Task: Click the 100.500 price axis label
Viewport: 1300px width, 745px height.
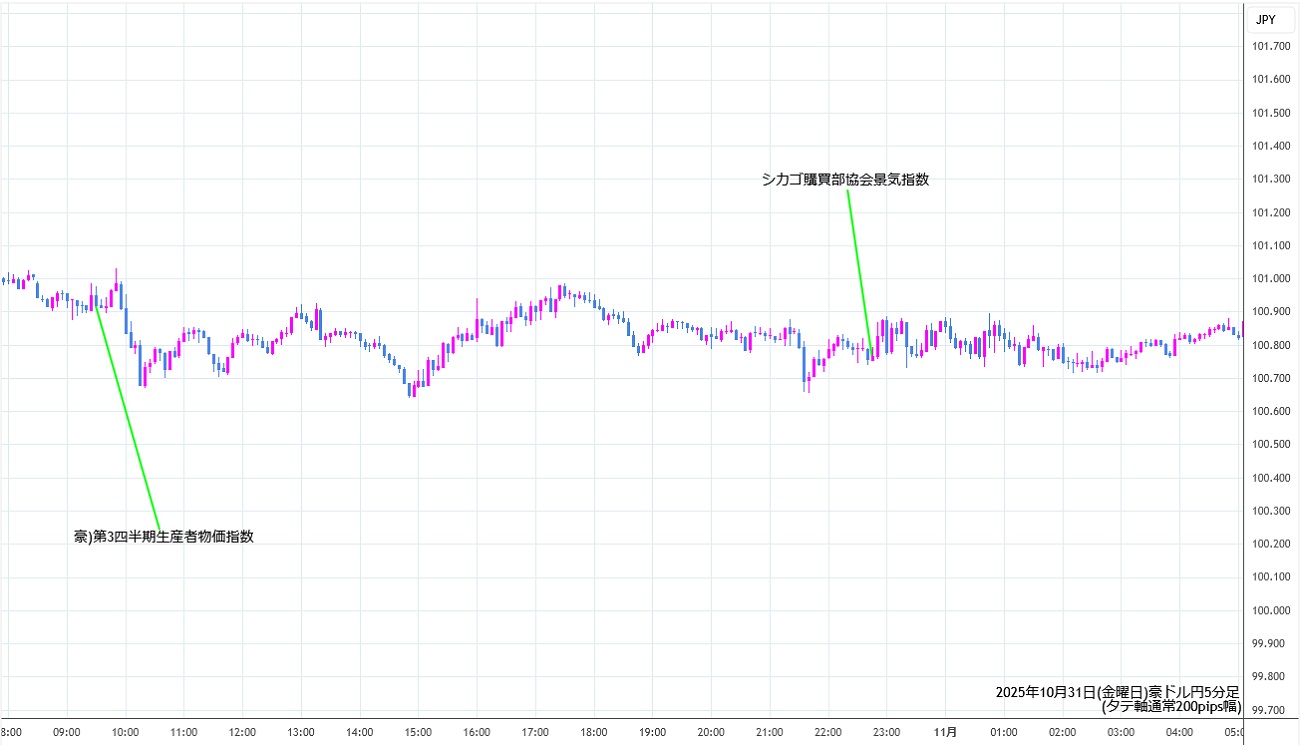Action: [x=1270, y=444]
